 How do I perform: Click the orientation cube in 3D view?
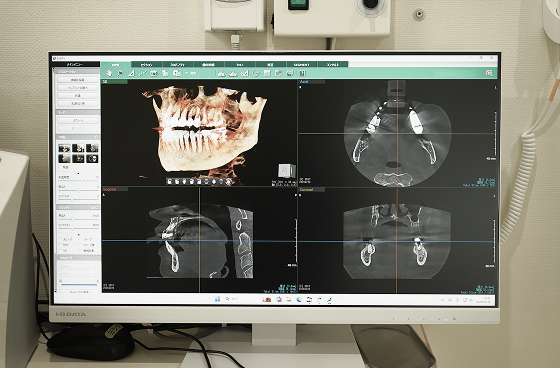pos(286,171)
